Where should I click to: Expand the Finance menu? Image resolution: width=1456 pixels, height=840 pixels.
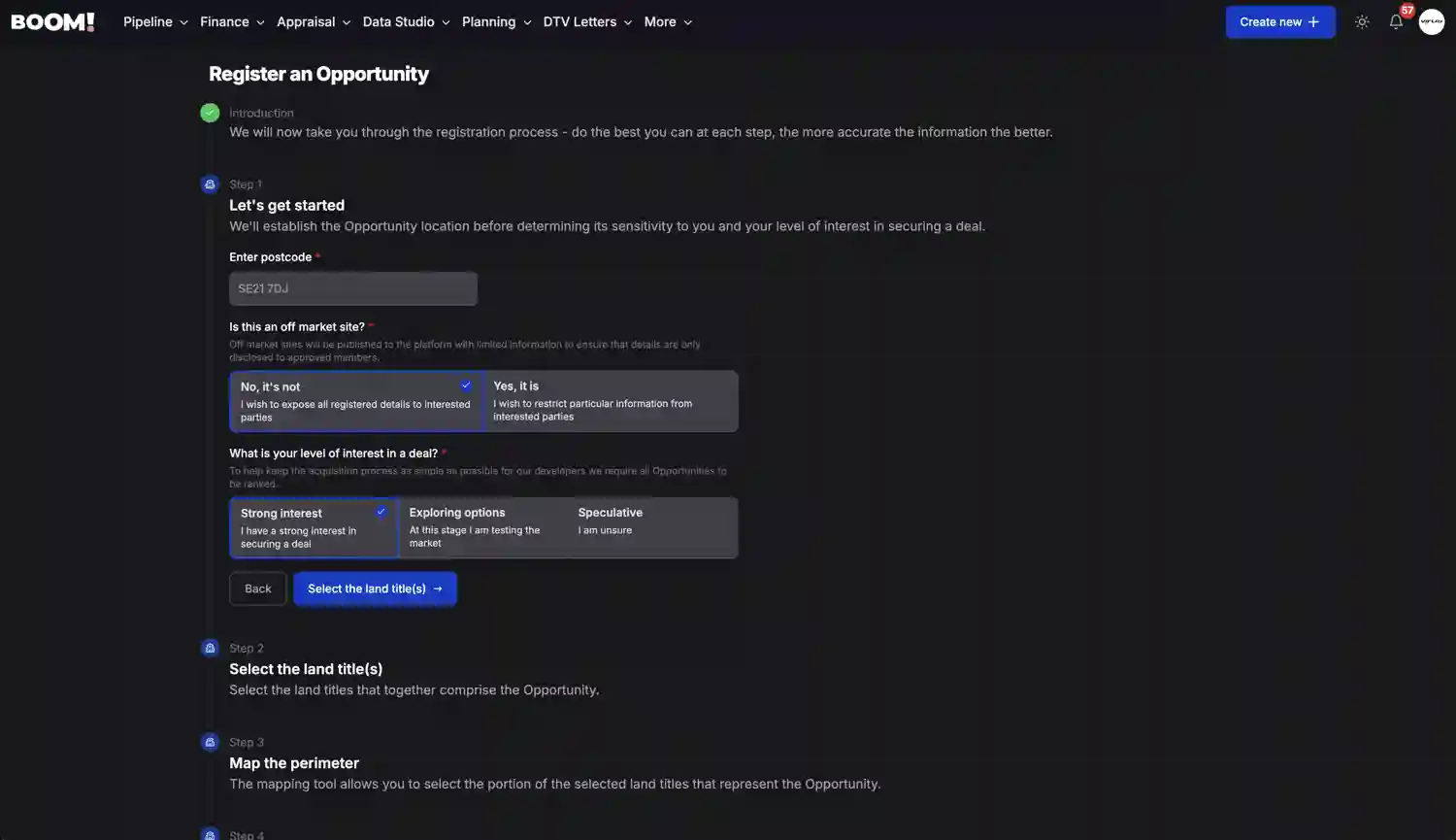point(232,21)
